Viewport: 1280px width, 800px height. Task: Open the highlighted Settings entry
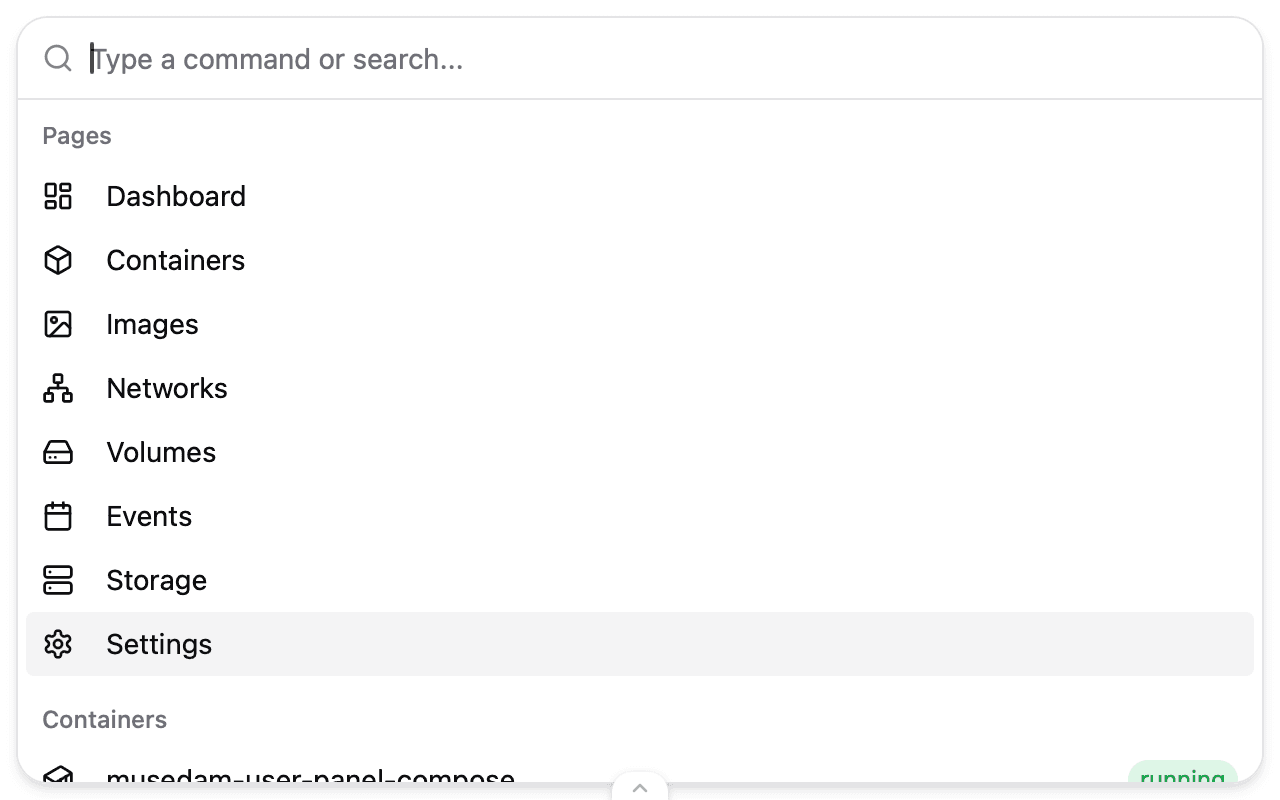tap(160, 645)
